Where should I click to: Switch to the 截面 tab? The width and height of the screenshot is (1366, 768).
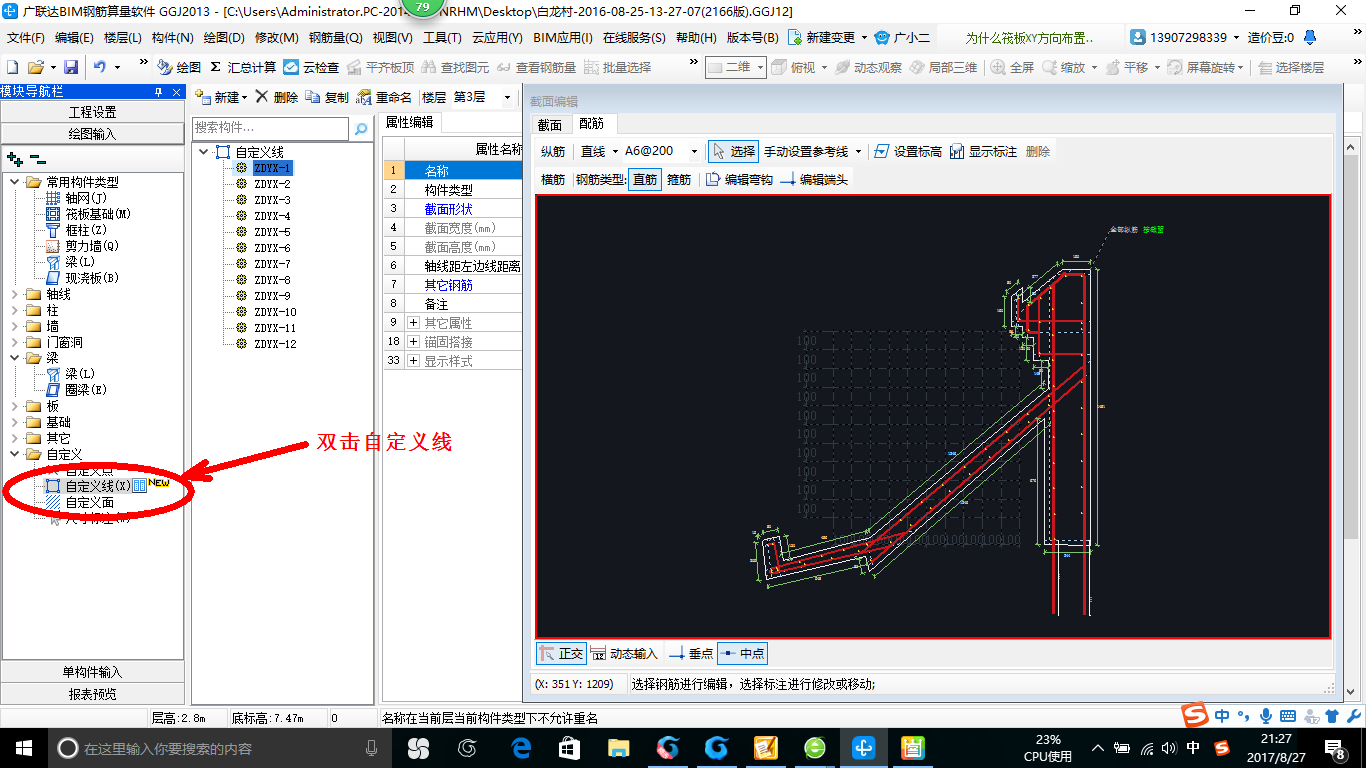point(550,125)
